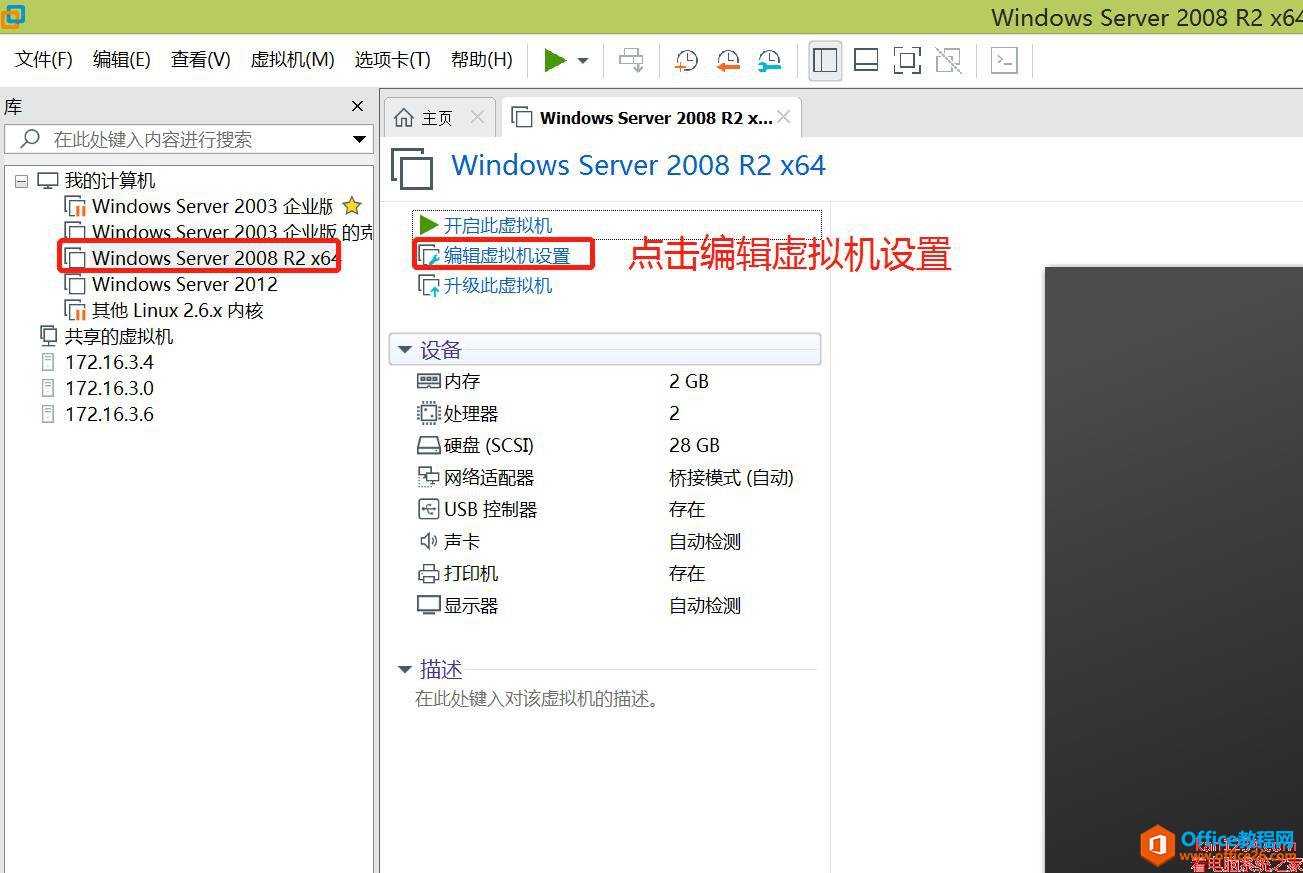The image size is (1303, 873).
Task: Open the library search dropdown arrow
Action: (359, 139)
